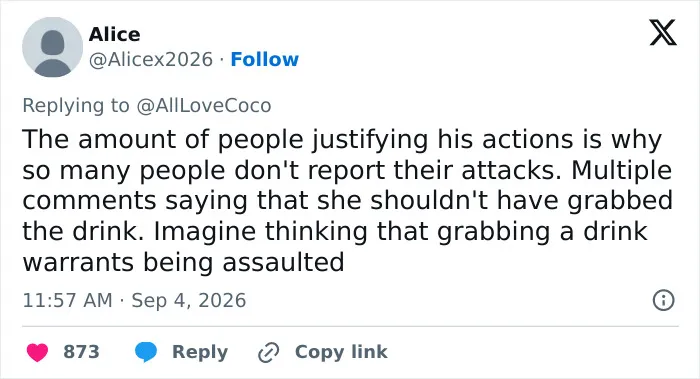The width and height of the screenshot is (700, 379).
Task: Click the display name Alice
Action: tap(114, 34)
